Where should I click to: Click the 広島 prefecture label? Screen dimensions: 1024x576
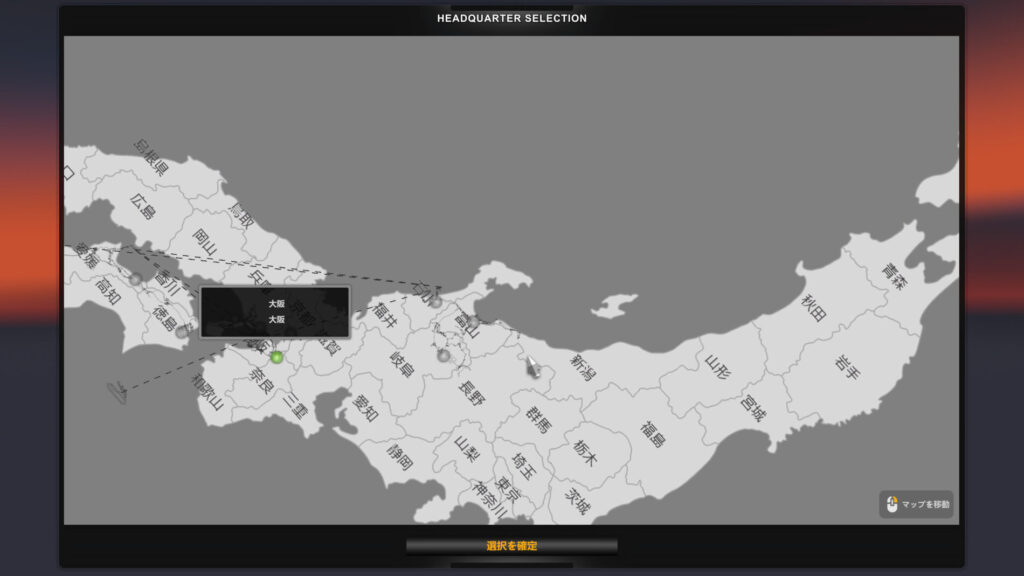pos(143,206)
